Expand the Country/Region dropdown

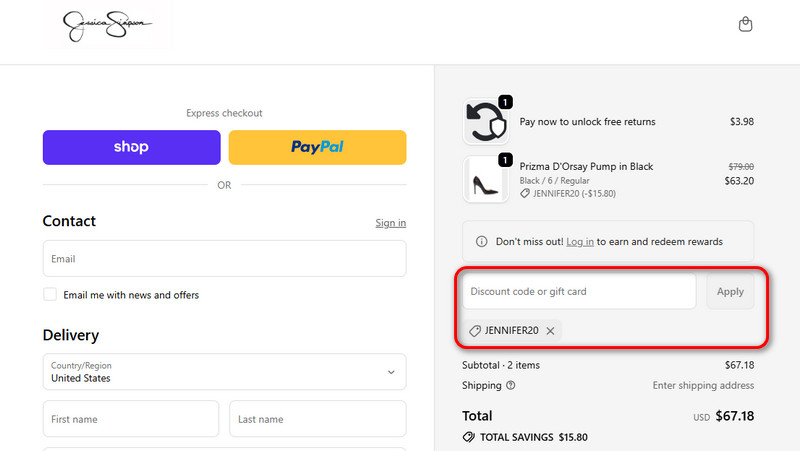point(224,372)
